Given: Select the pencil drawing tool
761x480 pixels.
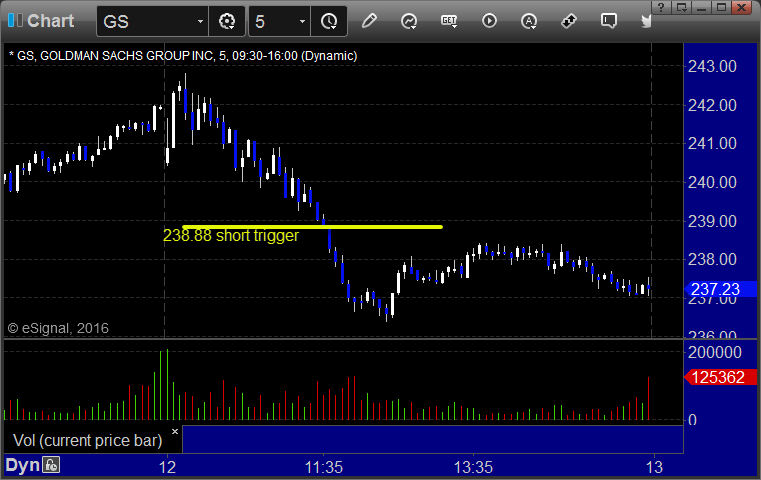Looking at the screenshot, I should pos(369,21).
